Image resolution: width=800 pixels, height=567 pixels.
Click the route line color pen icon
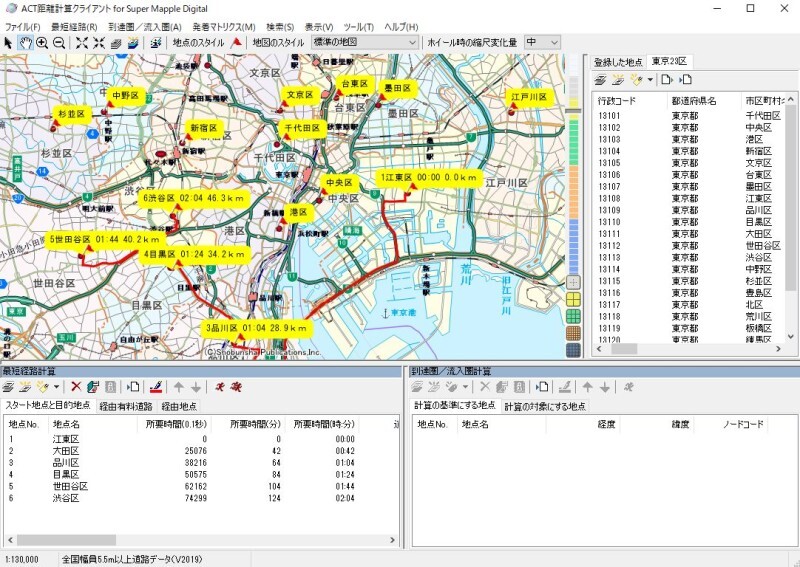pyautogui.click(x=156, y=386)
